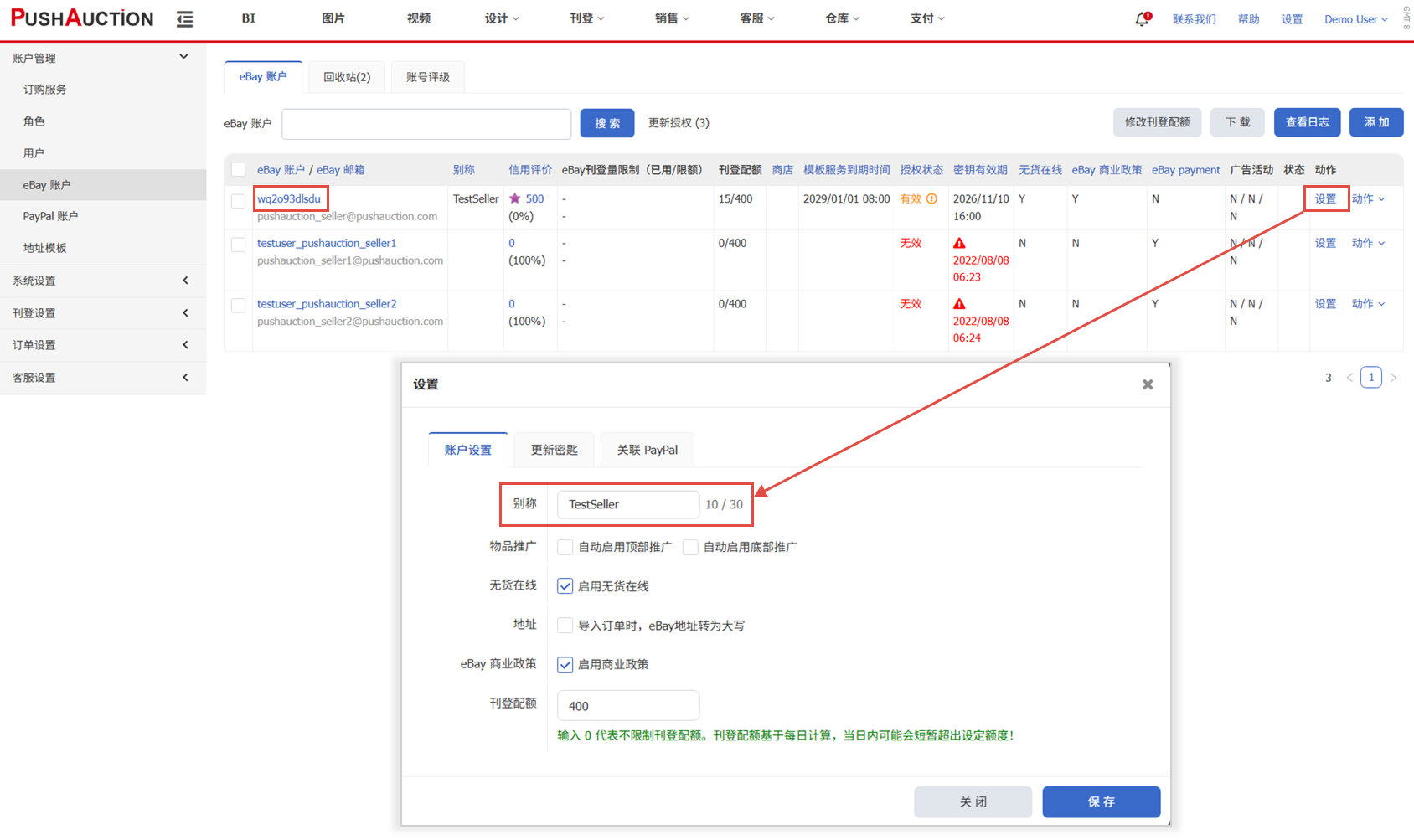Click the purple star feedback rating icon
The width and height of the screenshot is (1414, 840).
point(515,198)
